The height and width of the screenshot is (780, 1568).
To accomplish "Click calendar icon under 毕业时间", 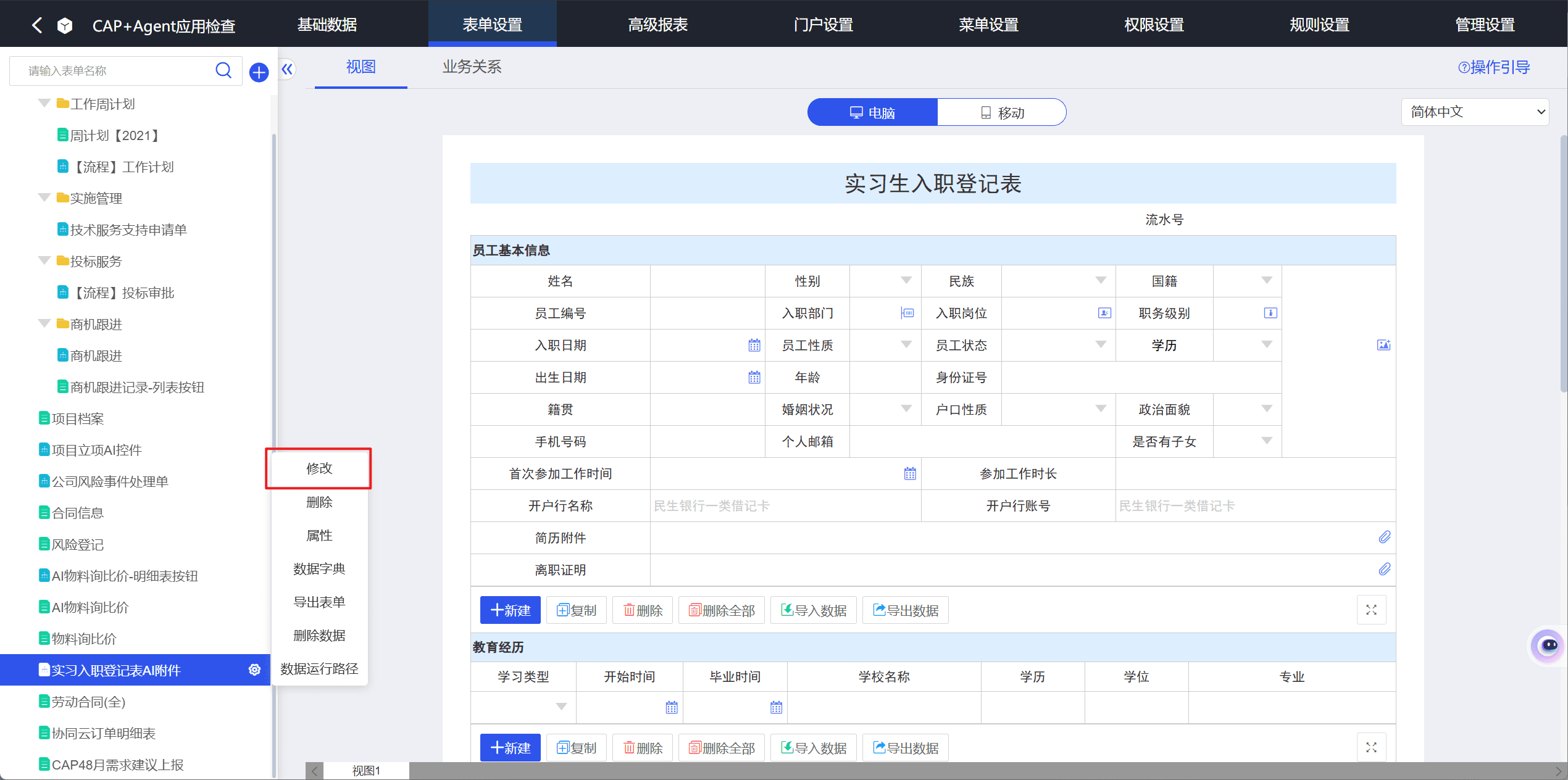I will click(777, 707).
